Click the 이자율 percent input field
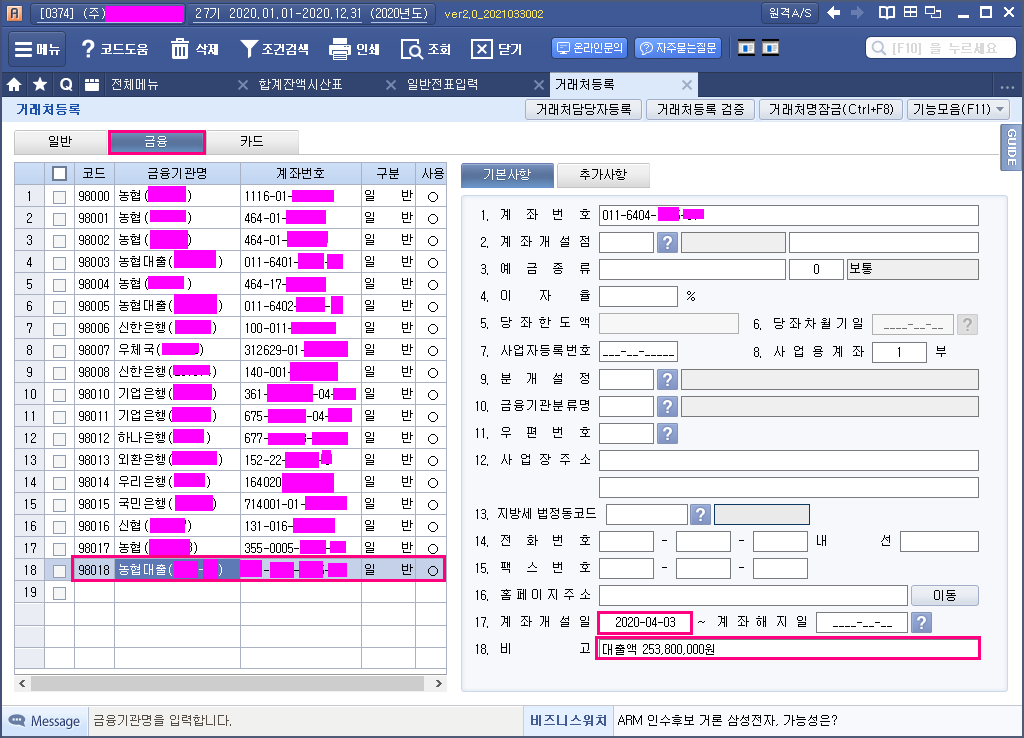The height and width of the screenshot is (738, 1024). [638, 297]
